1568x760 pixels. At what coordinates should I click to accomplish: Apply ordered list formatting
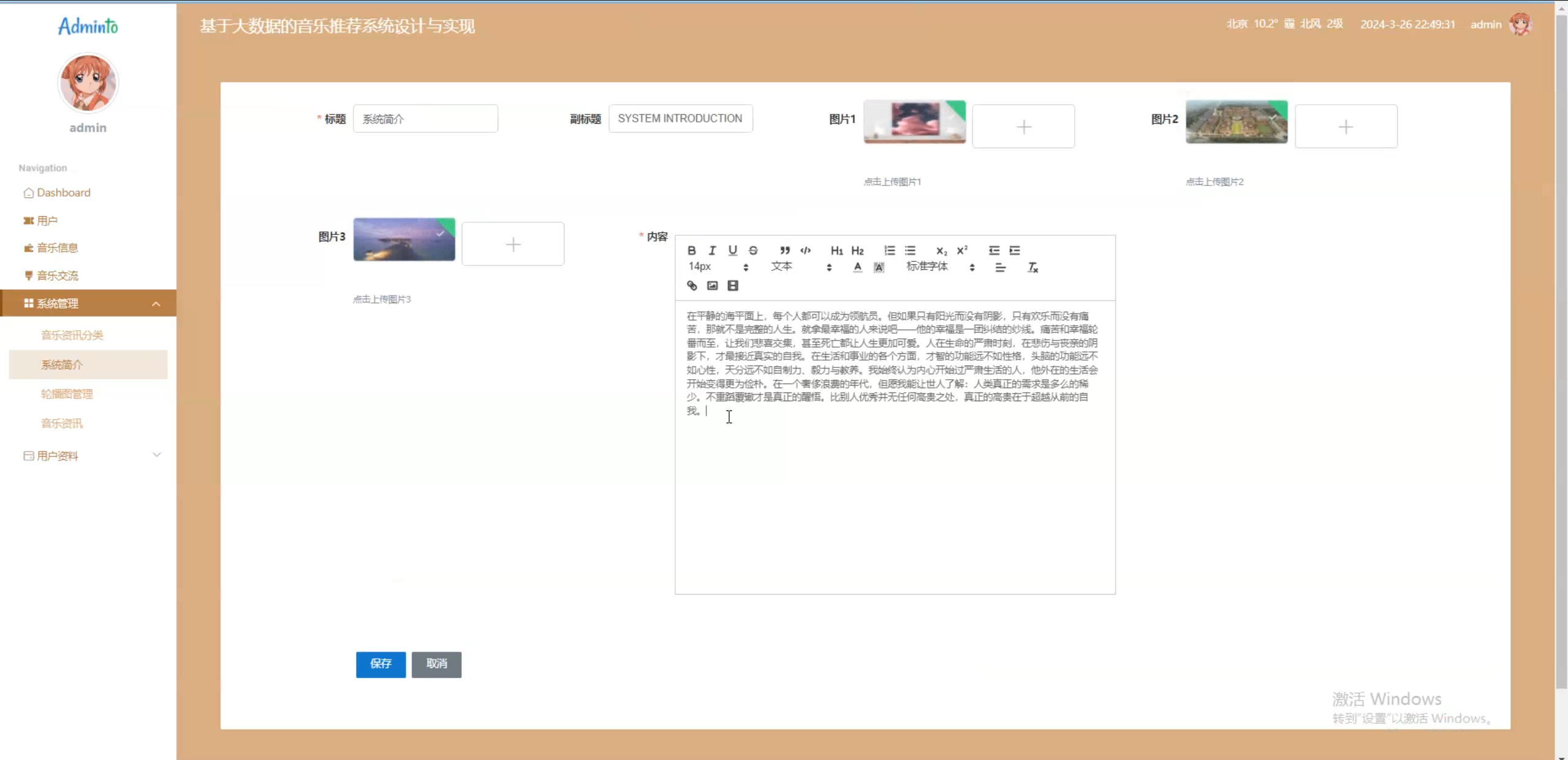890,250
